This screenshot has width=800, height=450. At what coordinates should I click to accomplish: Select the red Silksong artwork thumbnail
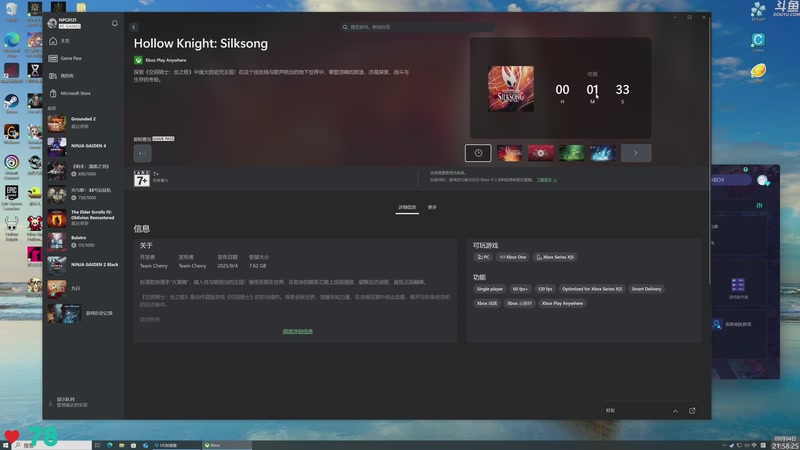(x=509, y=153)
